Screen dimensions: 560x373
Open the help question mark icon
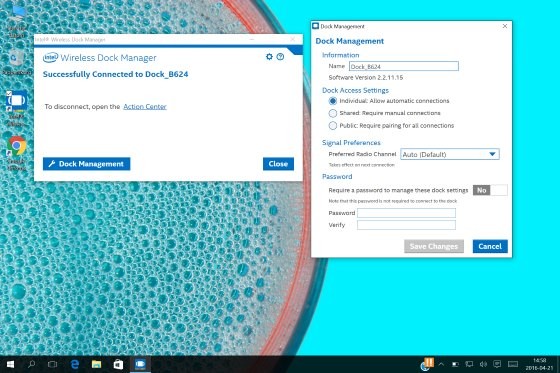tap(280, 56)
